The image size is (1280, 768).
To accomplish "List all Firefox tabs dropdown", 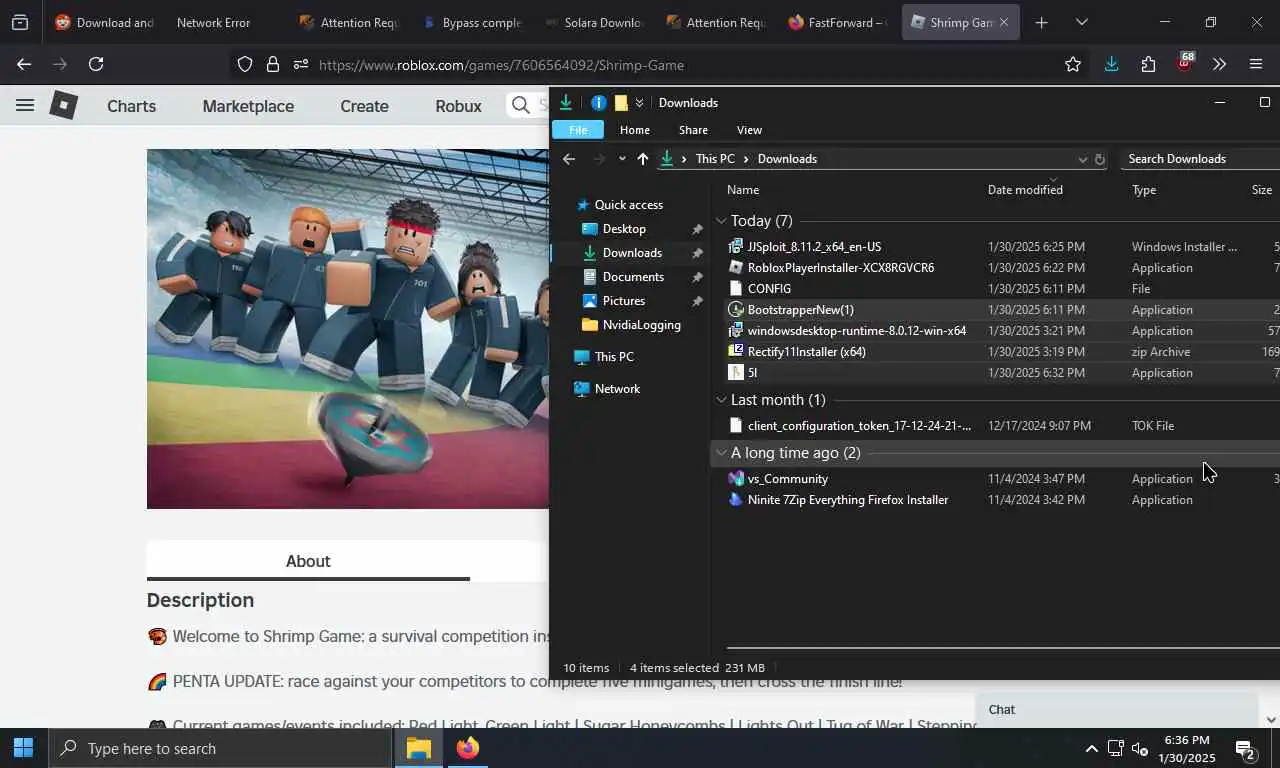I will pyautogui.click(x=1081, y=22).
